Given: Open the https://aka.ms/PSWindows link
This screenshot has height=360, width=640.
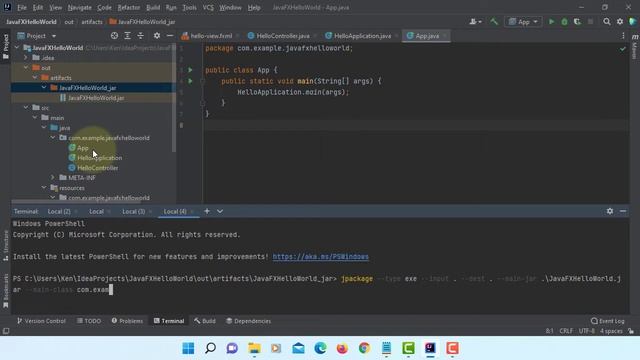Looking at the screenshot, I should (320, 257).
